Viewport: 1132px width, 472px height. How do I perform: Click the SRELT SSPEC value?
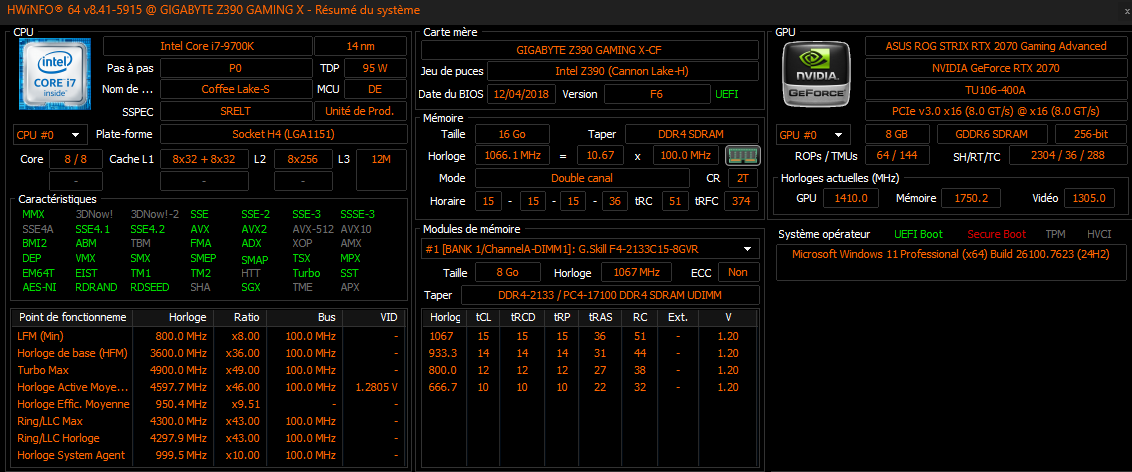tap(236, 111)
